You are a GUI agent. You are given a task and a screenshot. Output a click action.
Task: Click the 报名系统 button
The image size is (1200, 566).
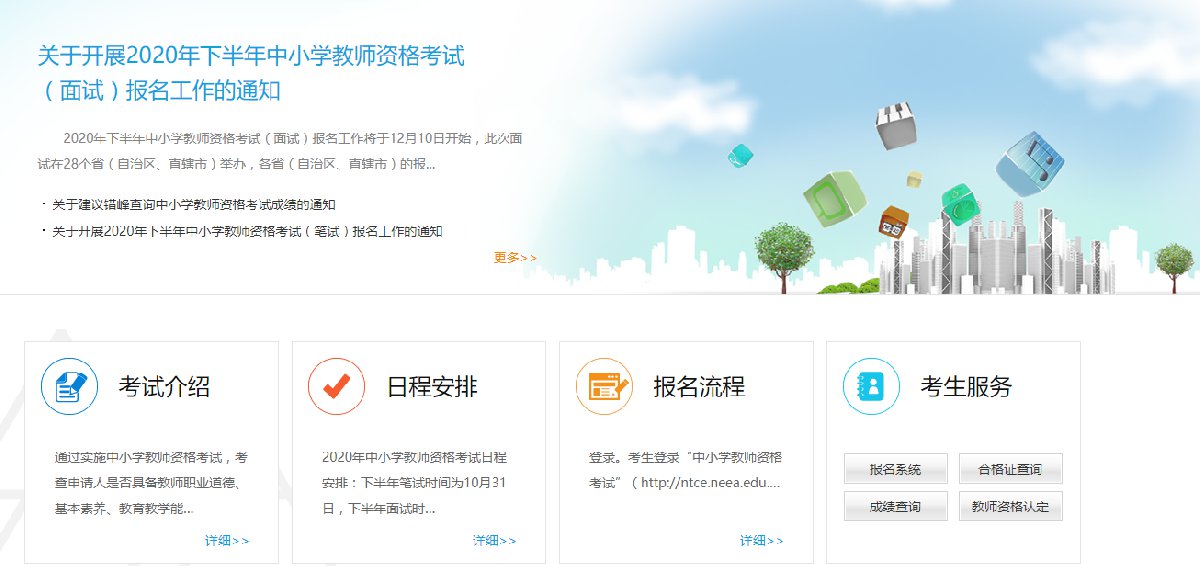tap(895, 469)
